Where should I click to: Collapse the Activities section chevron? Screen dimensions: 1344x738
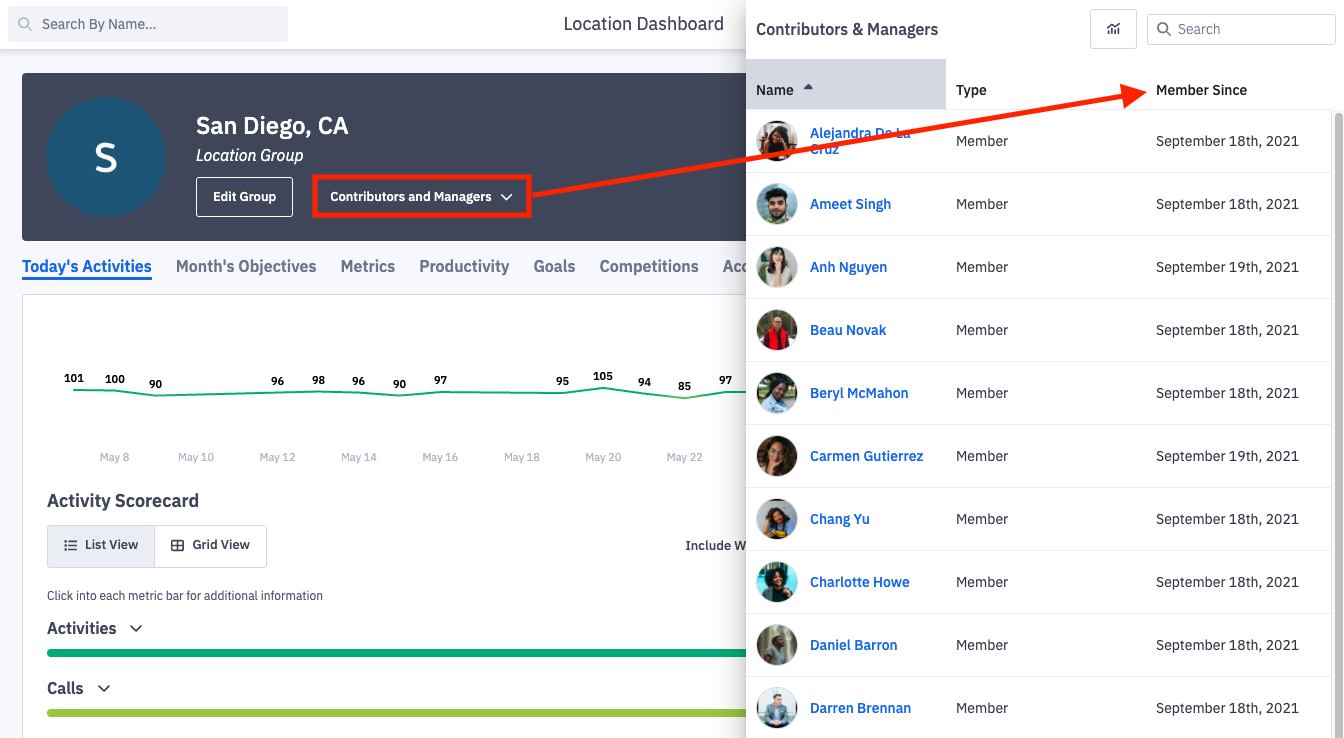coord(136,628)
